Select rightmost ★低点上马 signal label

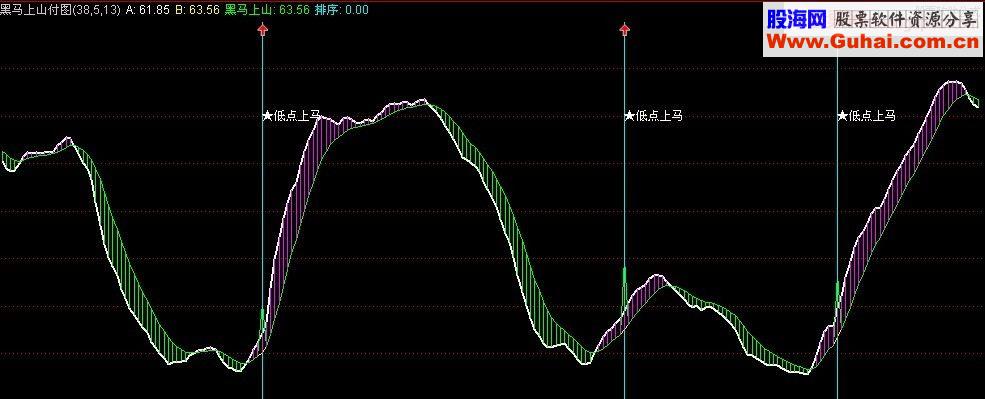(x=866, y=116)
